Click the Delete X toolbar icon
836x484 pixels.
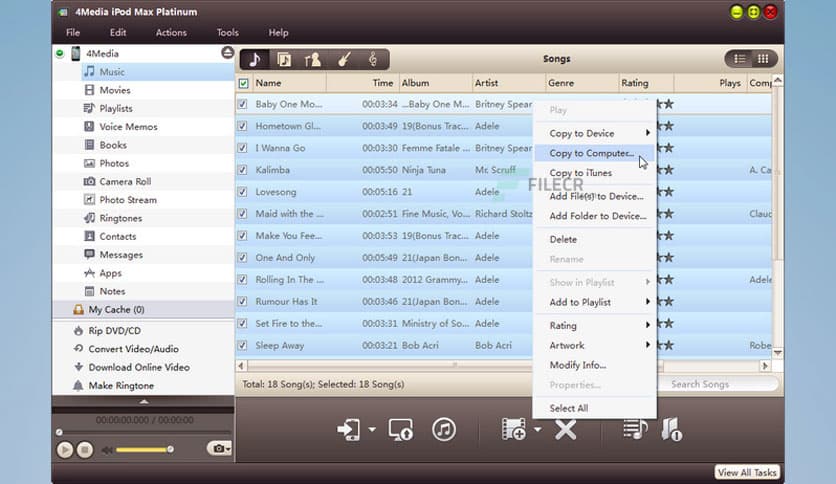(x=566, y=430)
